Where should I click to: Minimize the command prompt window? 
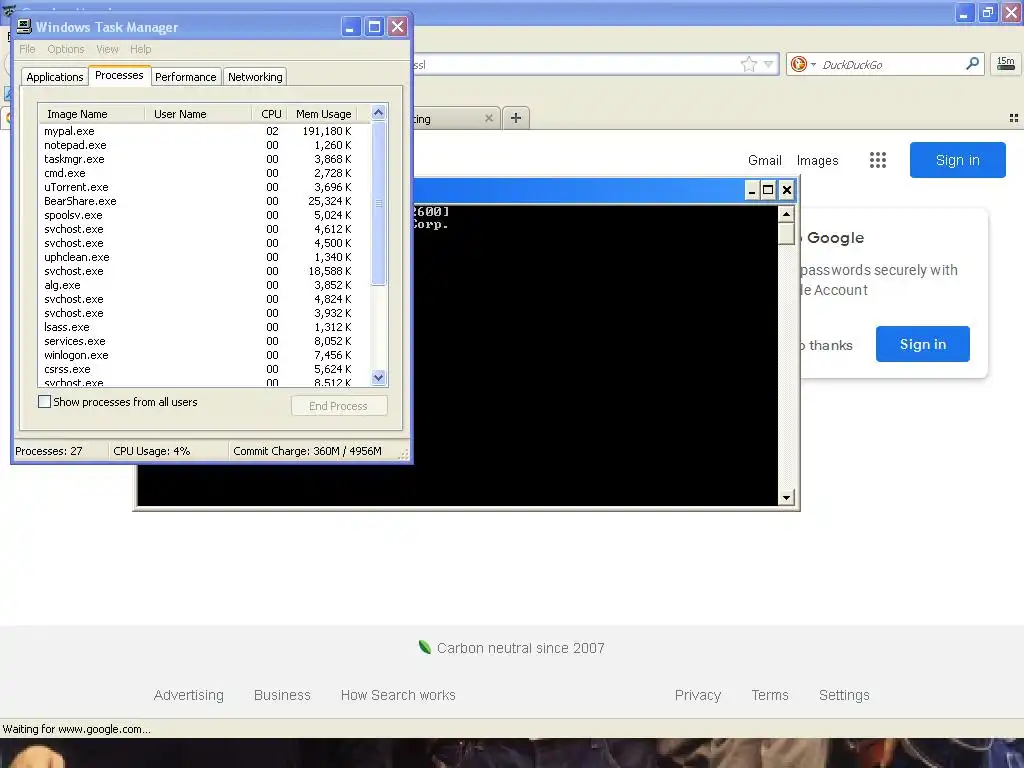pyautogui.click(x=751, y=190)
